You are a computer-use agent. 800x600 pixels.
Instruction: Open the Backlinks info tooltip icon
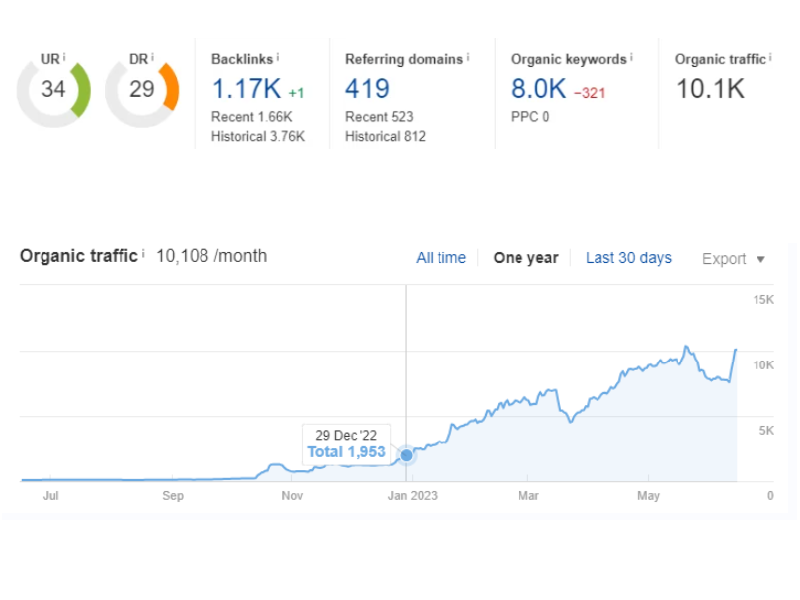coord(278,57)
